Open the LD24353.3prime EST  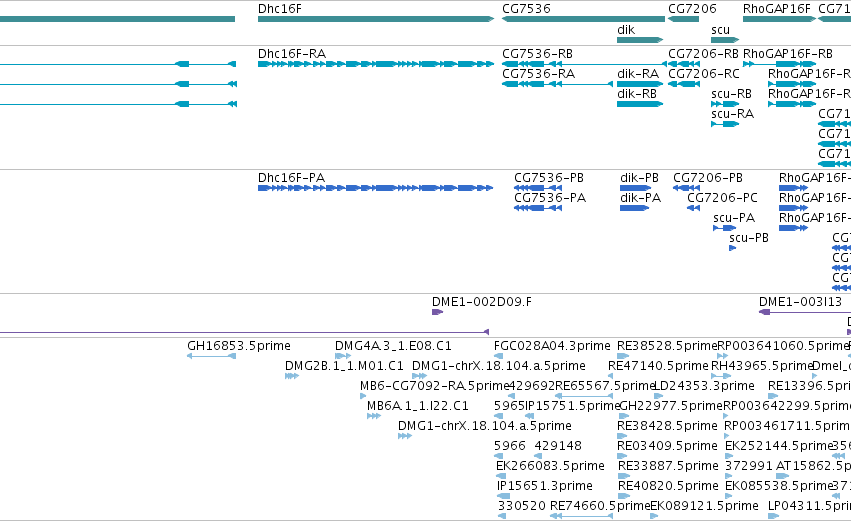point(659,396)
